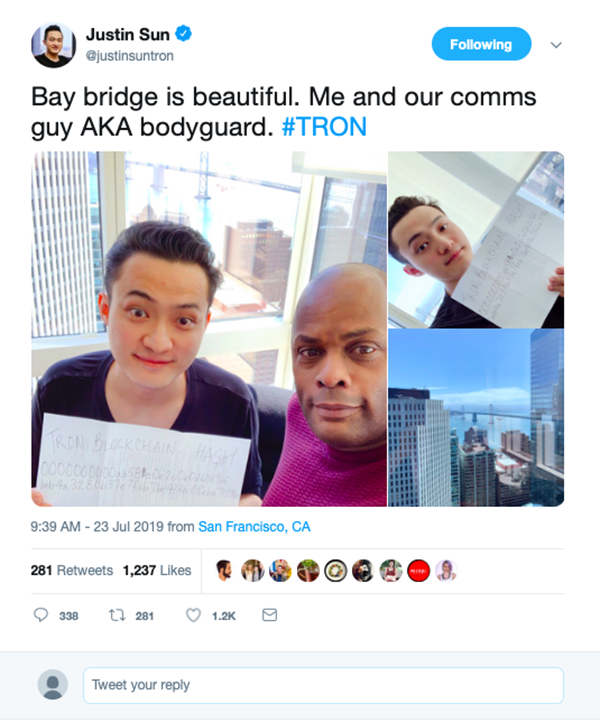
Task: Click the @justinsuntron handle
Action: point(130,56)
